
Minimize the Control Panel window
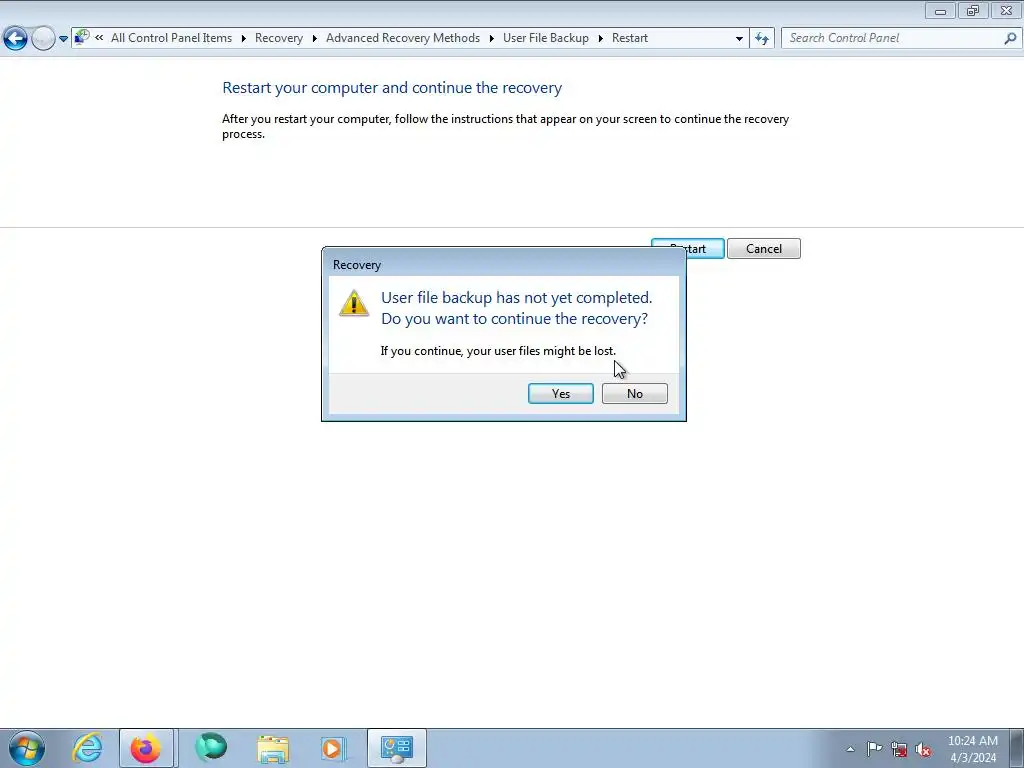[940, 10]
